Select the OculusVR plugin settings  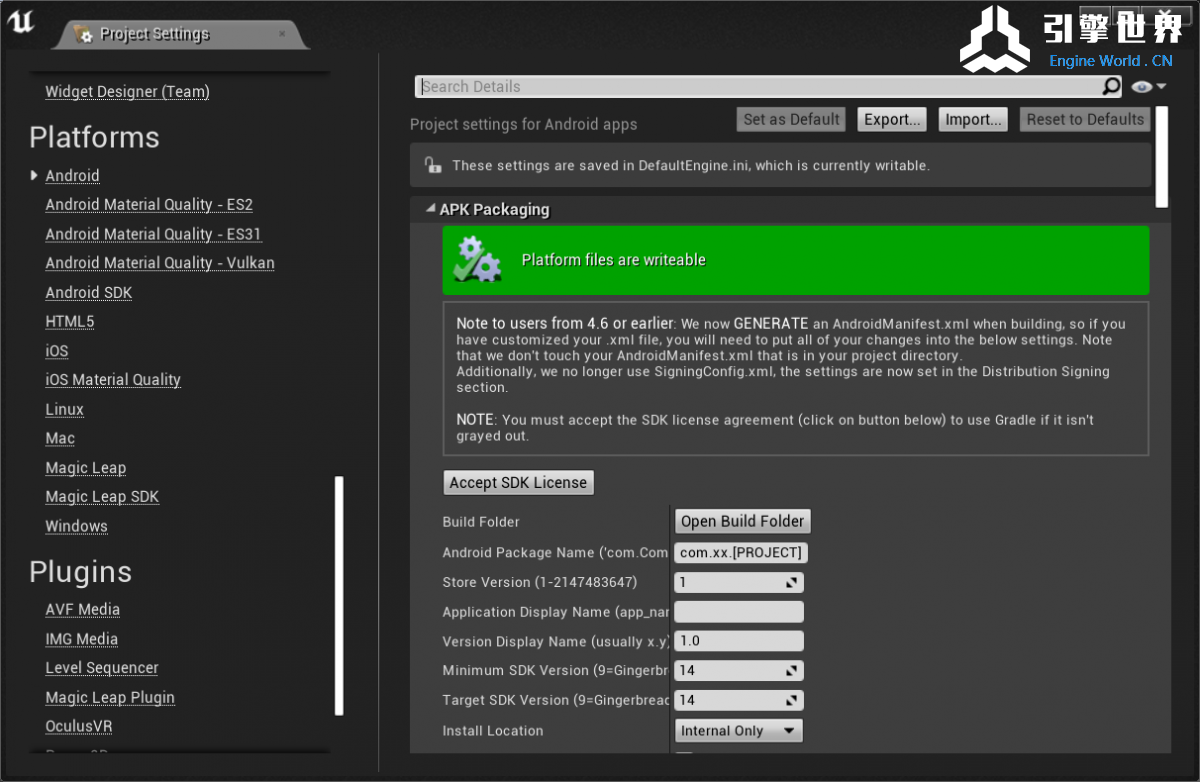click(79, 727)
